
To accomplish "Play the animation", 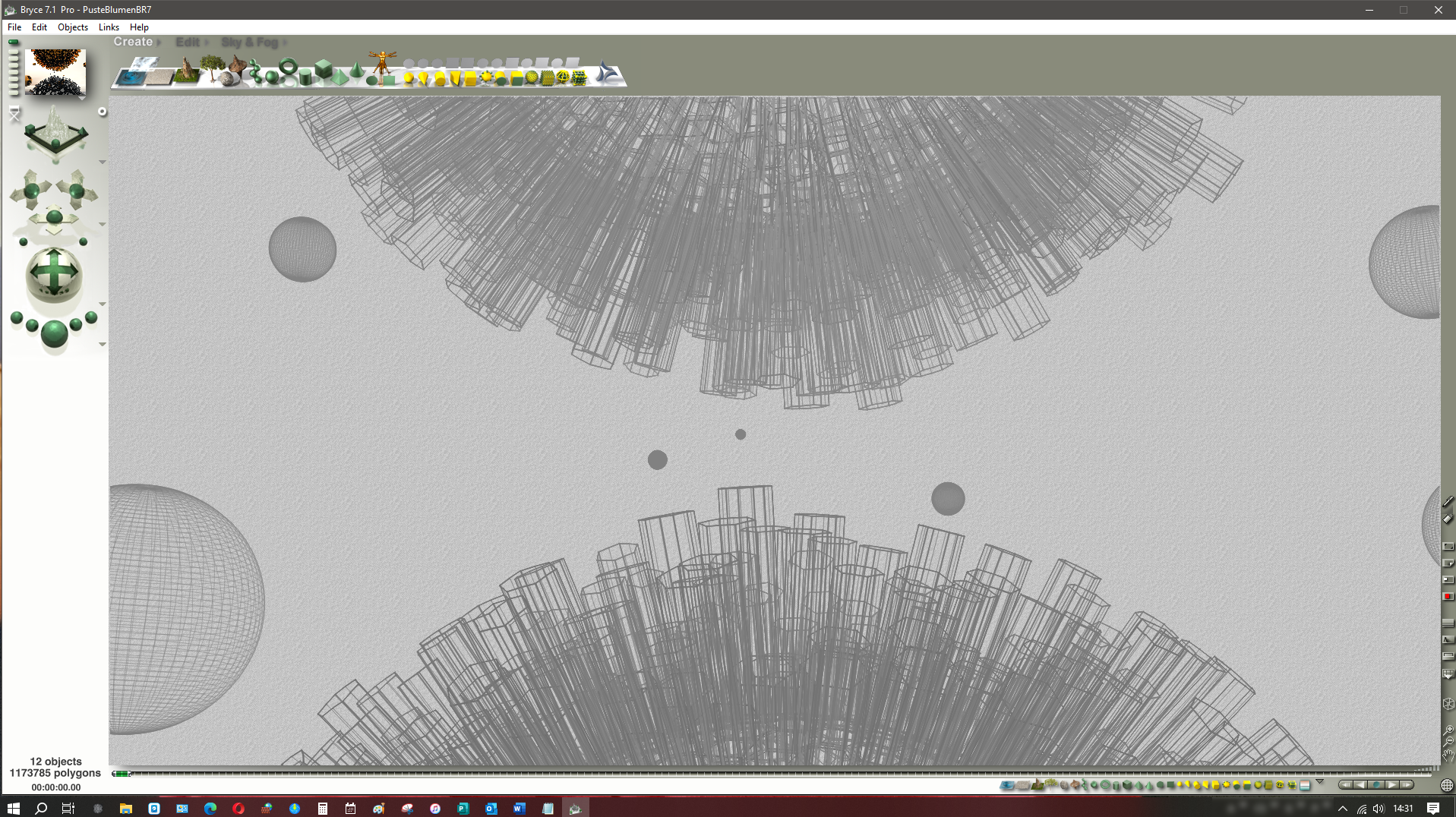I will point(1391,785).
